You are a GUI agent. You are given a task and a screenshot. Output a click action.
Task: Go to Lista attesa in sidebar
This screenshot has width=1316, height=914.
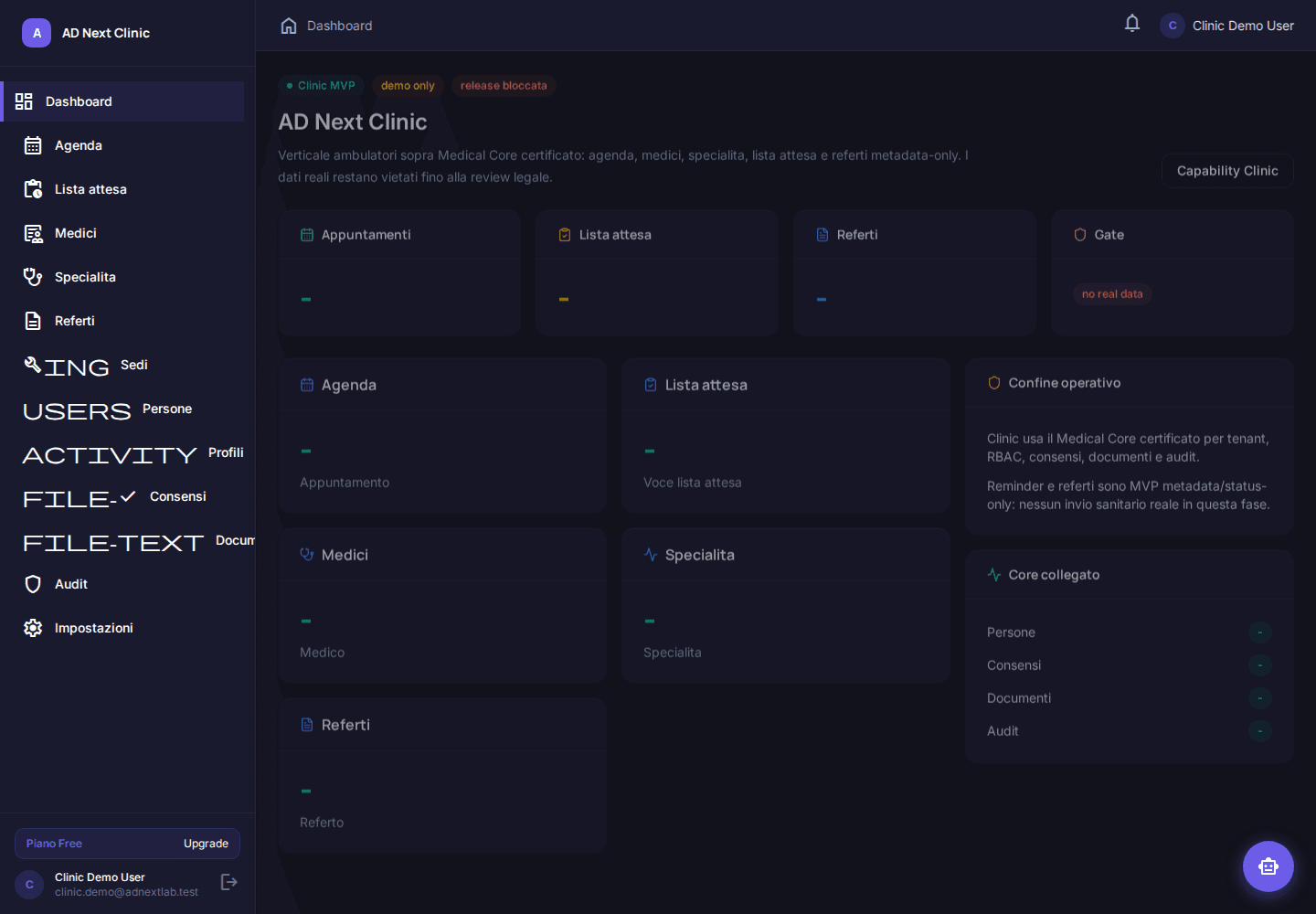122,189
